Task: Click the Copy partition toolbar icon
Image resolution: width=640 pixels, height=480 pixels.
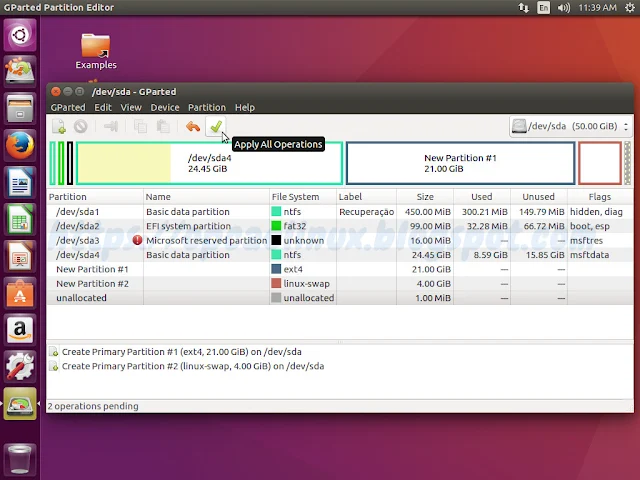Action: (x=140, y=127)
